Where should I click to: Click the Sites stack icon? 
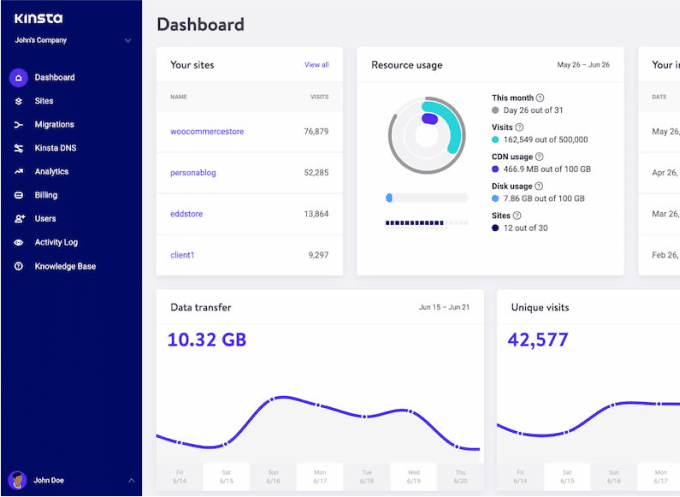[18, 101]
